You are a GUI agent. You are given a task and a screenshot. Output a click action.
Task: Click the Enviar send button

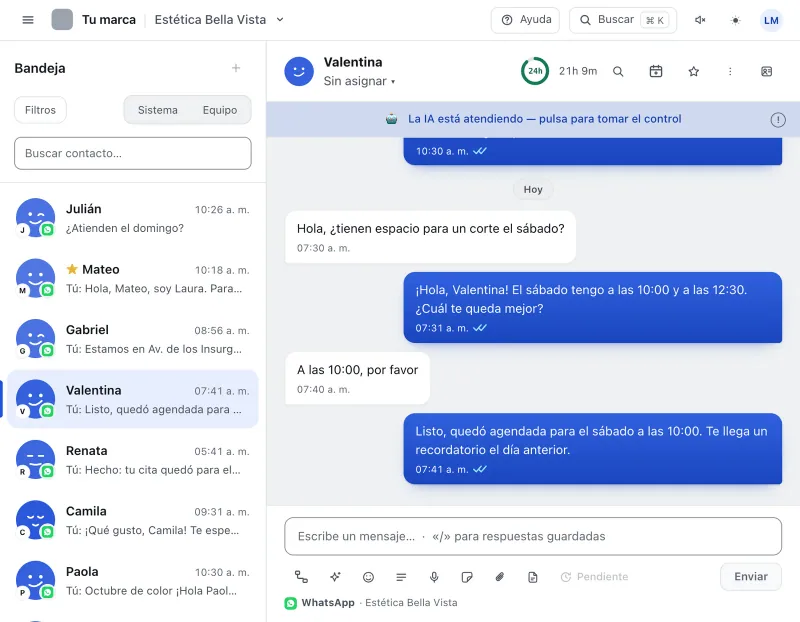[751, 577]
